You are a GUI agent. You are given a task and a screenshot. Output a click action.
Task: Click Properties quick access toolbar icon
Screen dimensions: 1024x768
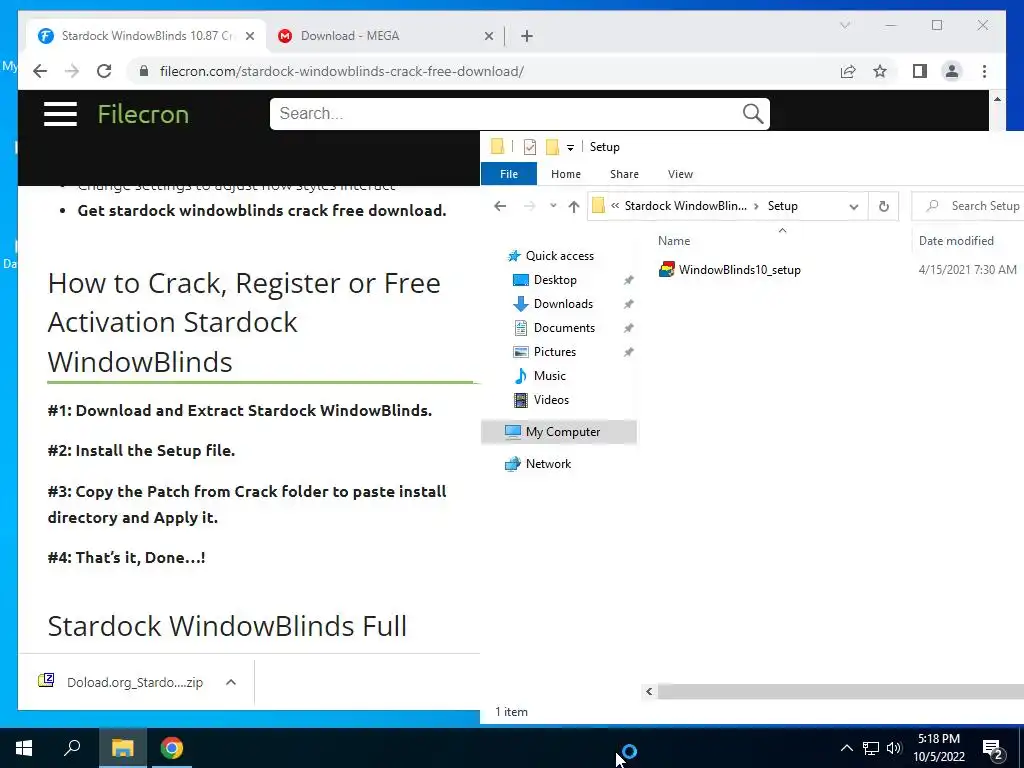[x=530, y=147]
